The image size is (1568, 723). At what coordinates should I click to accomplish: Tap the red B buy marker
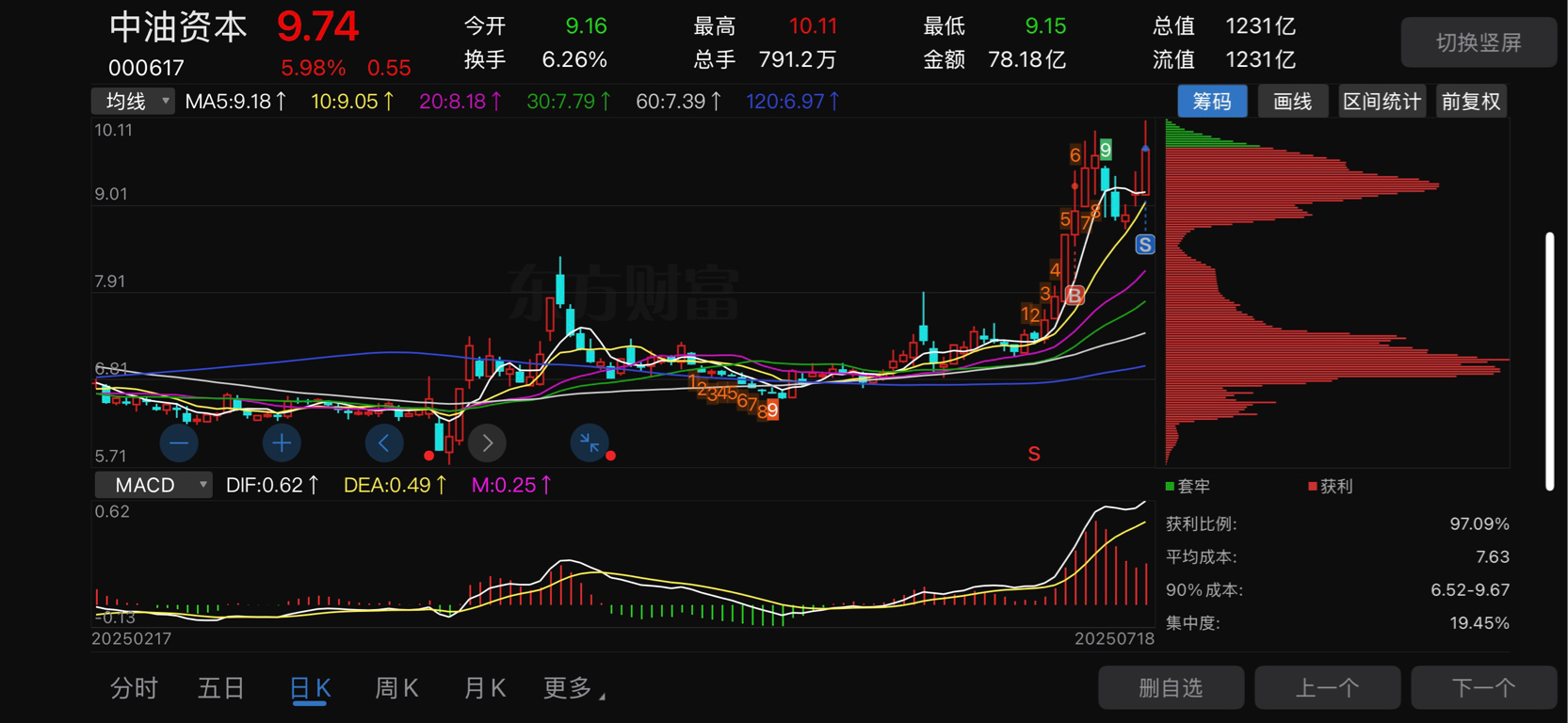click(1075, 296)
